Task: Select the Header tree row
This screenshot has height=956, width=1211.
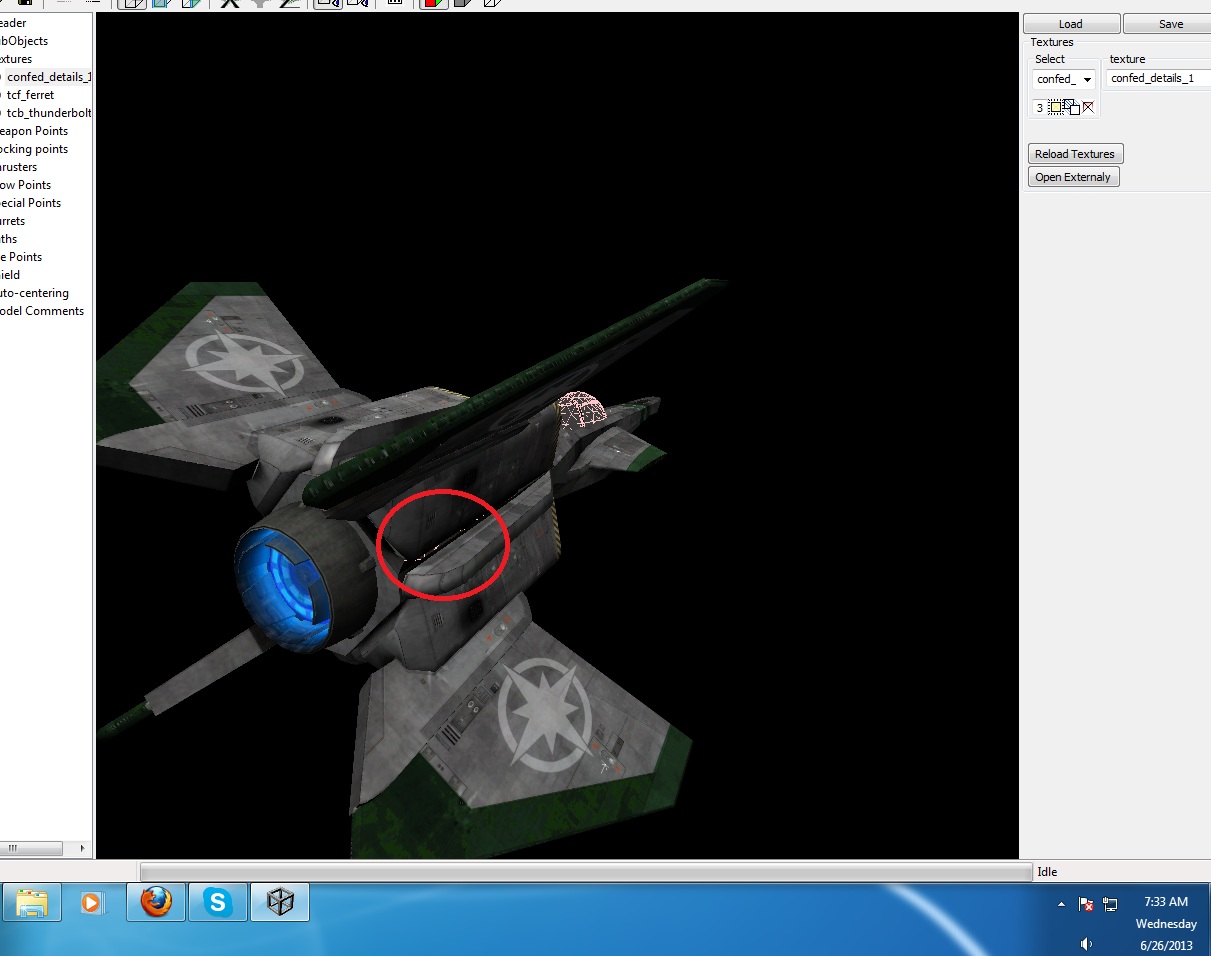Action: click(x=14, y=23)
